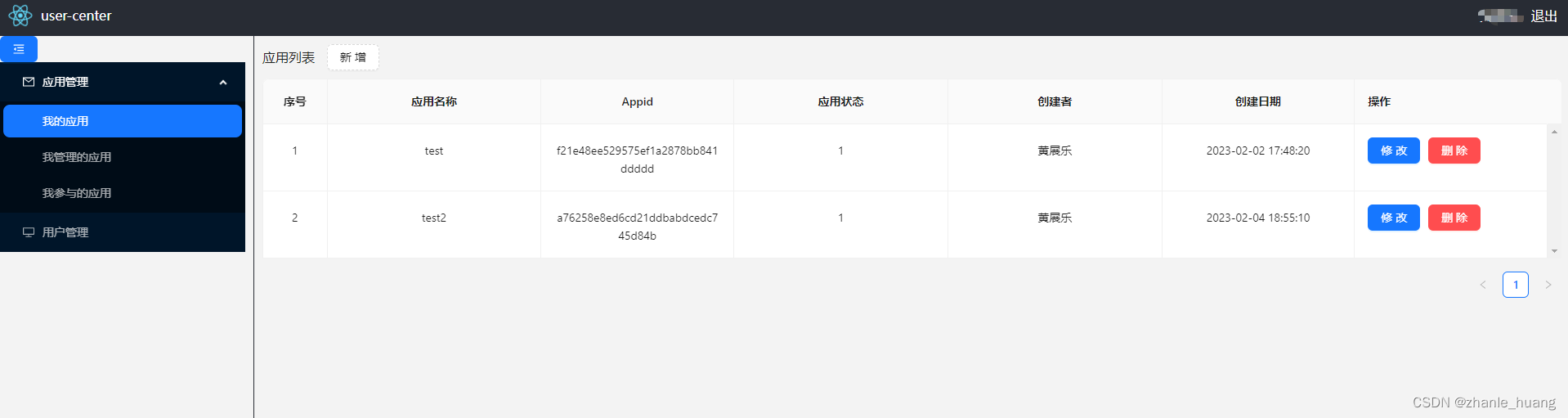Click the 创建者 column header
1568x418 pixels.
[x=1055, y=101]
